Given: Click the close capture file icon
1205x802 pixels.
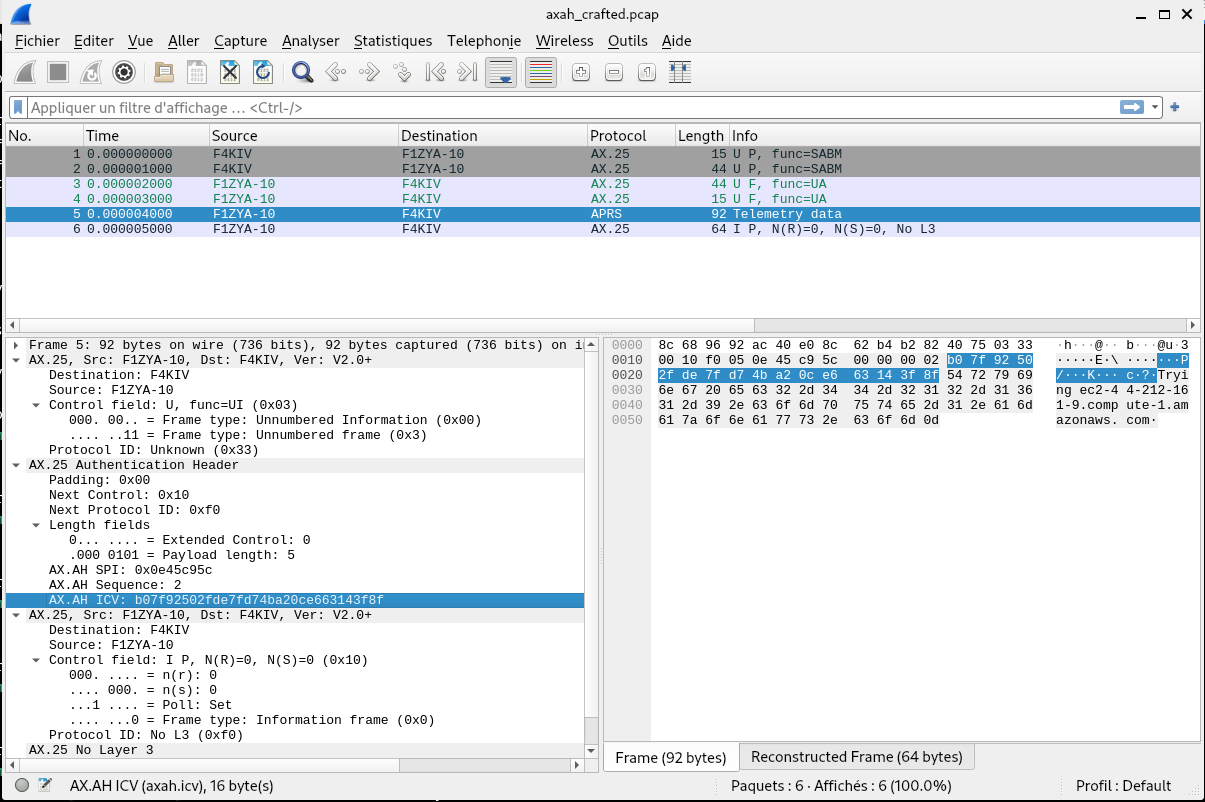Looking at the screenshot, I should tap(230, 72).
